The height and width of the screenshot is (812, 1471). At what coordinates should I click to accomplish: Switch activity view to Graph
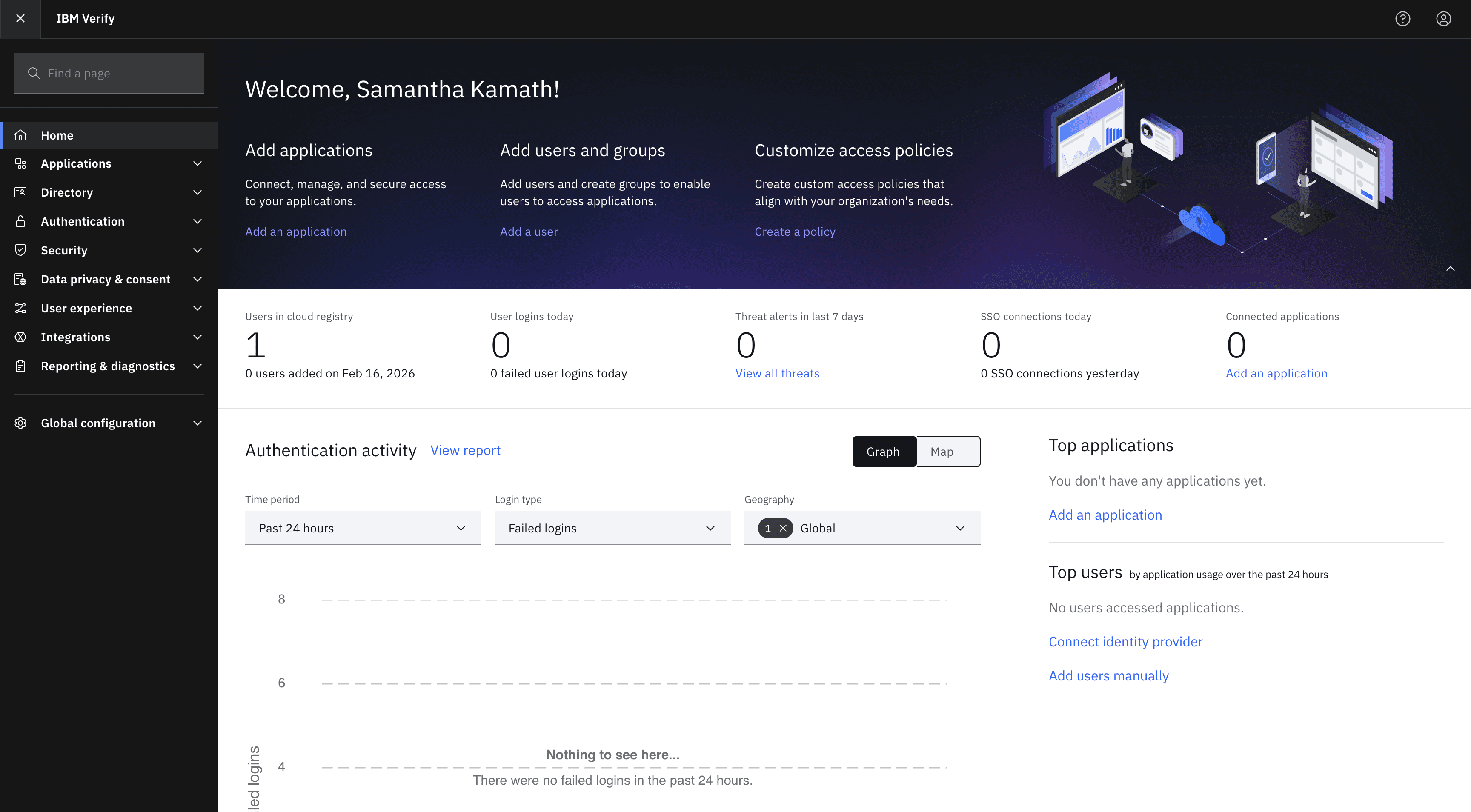[x=883, y=452]
